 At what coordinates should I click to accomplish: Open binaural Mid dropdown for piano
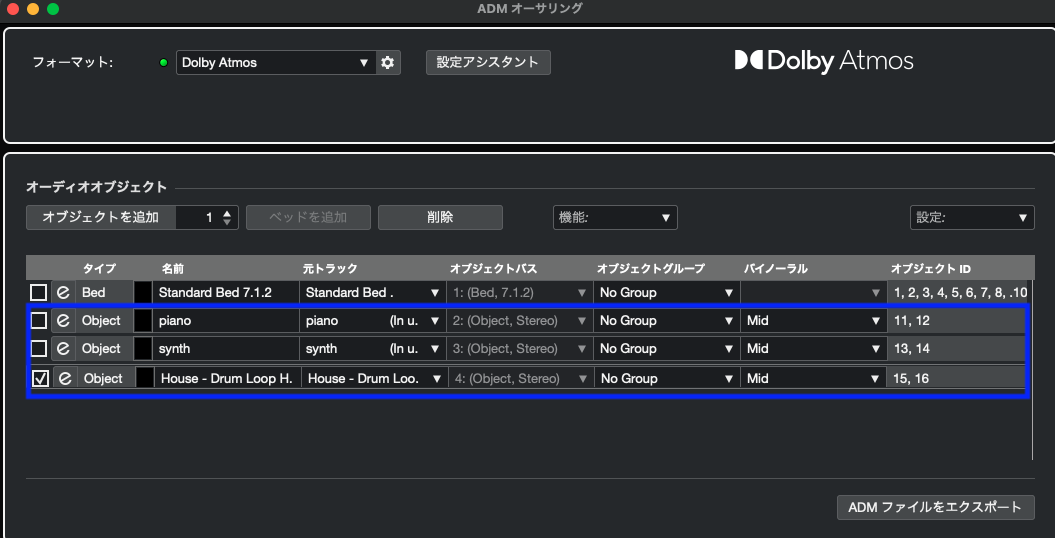(813, 321)
